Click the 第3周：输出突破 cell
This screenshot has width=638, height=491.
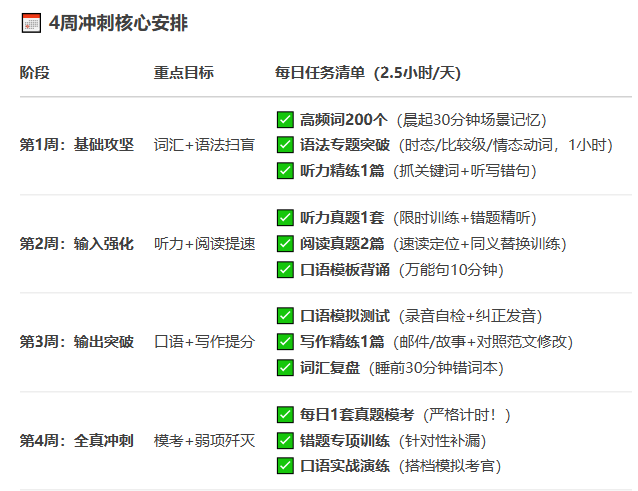tap(77, 342)
